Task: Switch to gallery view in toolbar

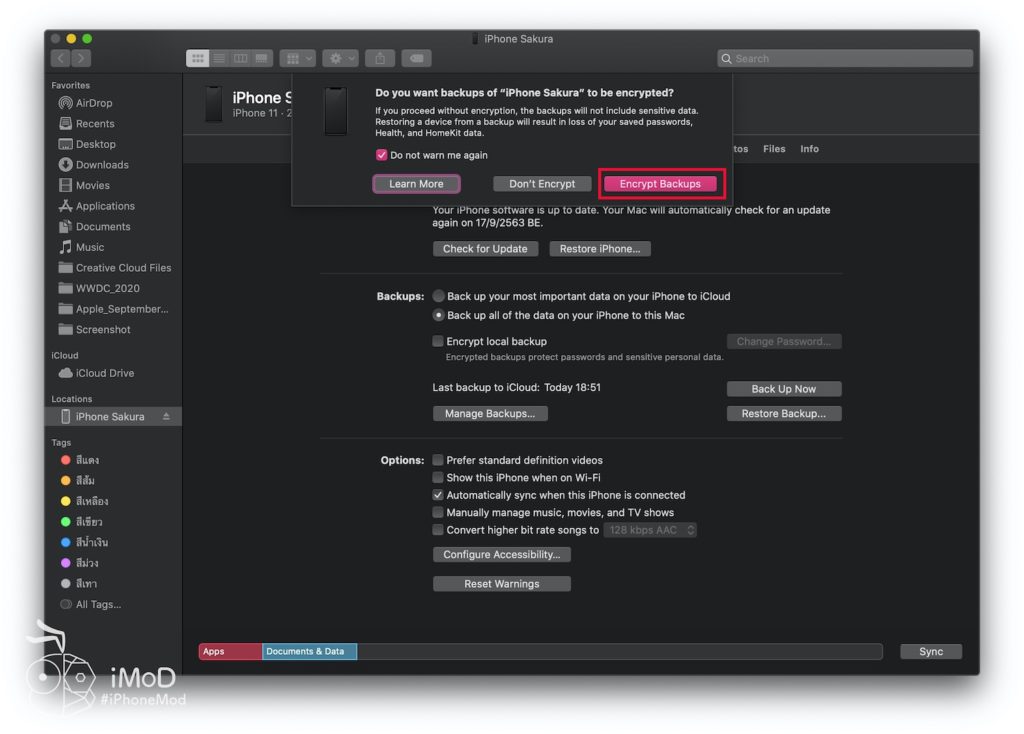Action: click(x=261, y=59)
